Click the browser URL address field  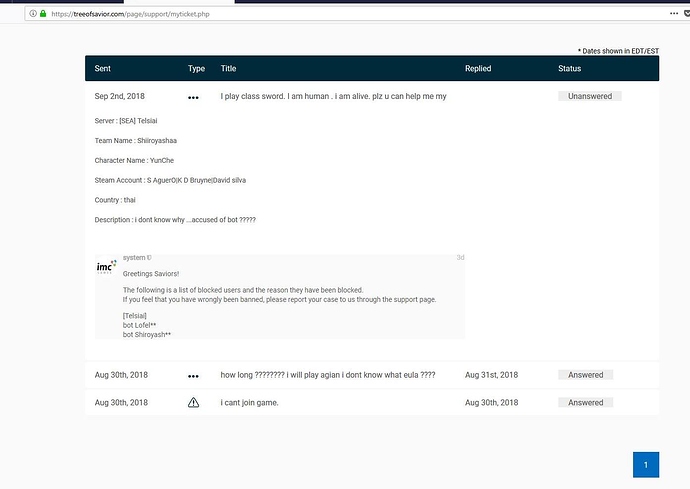(x=300, y=13)
